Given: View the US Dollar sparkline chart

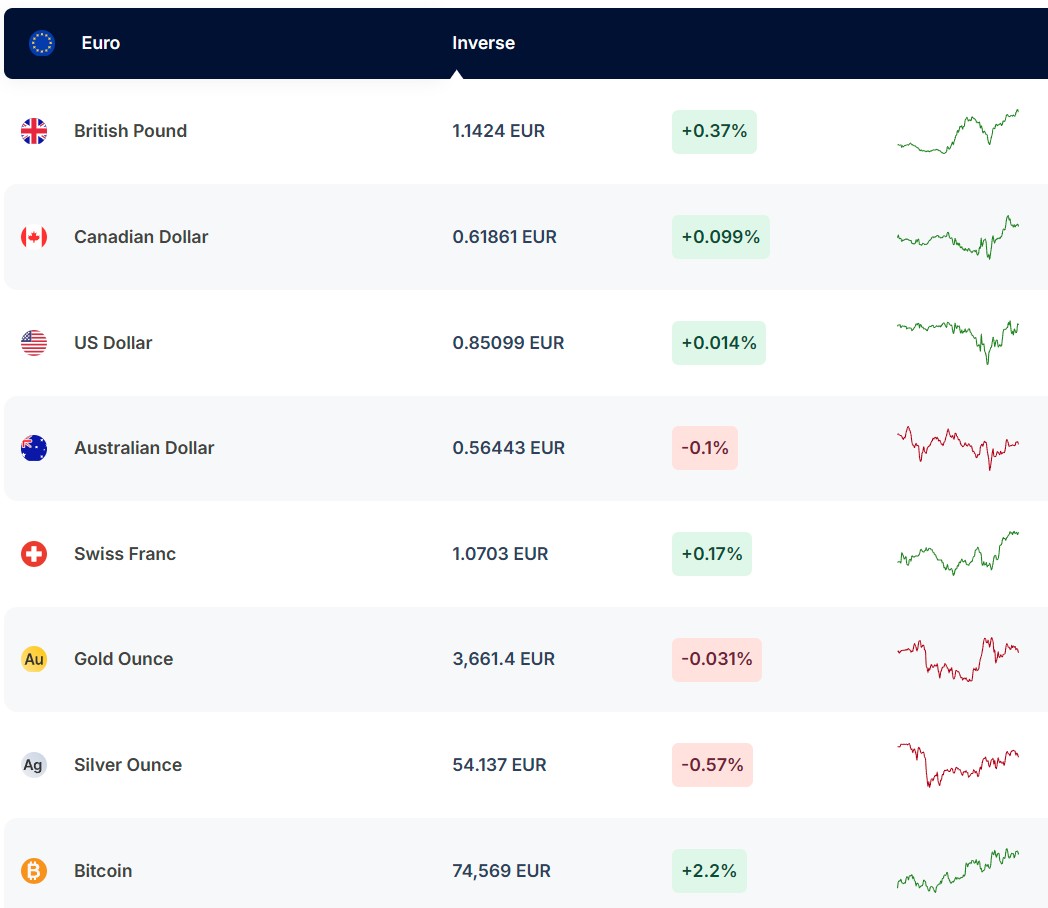Looking at the screenshot, I should point(957,341).
